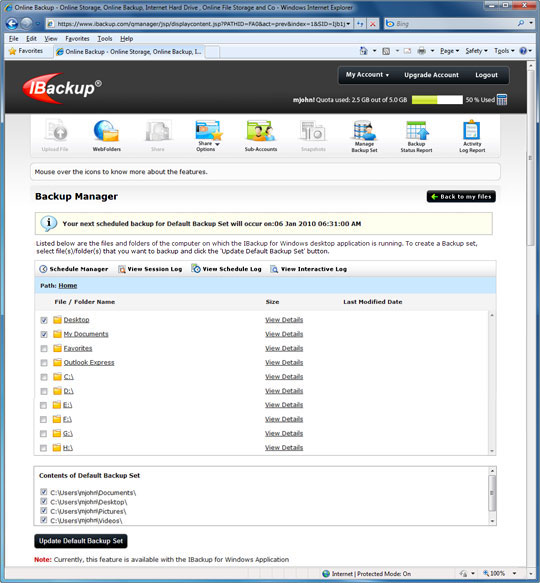This screenshot has width=540, height=583.
Task: Click the quota usage progress bar
Action: [x=437, y=100]
